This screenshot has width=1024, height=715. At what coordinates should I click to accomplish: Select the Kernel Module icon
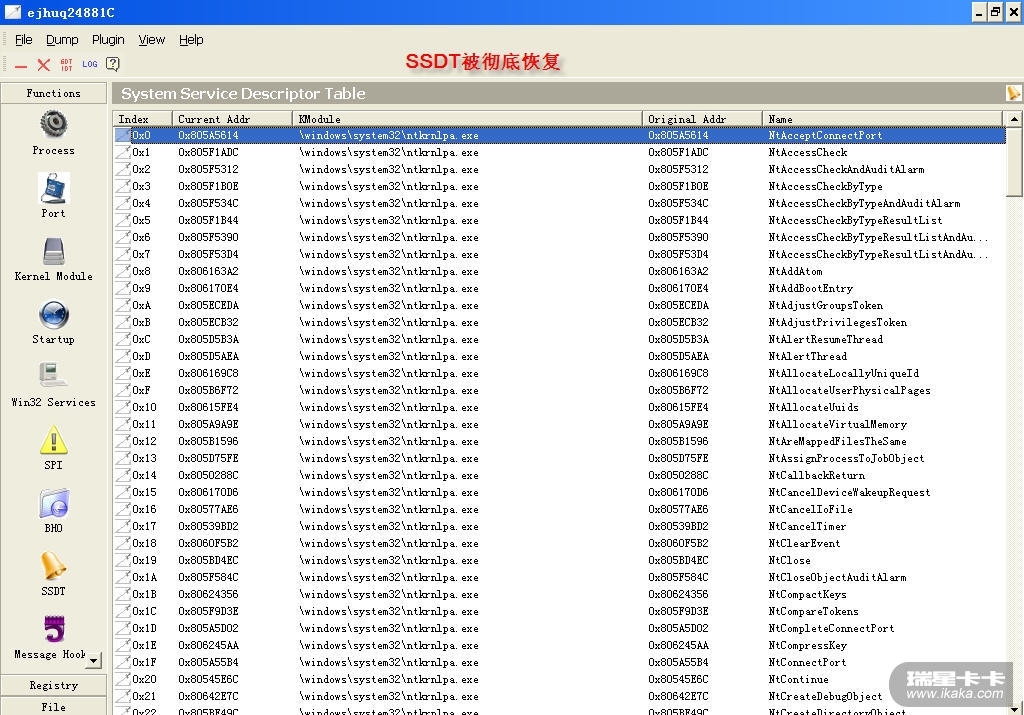(53, 252)
